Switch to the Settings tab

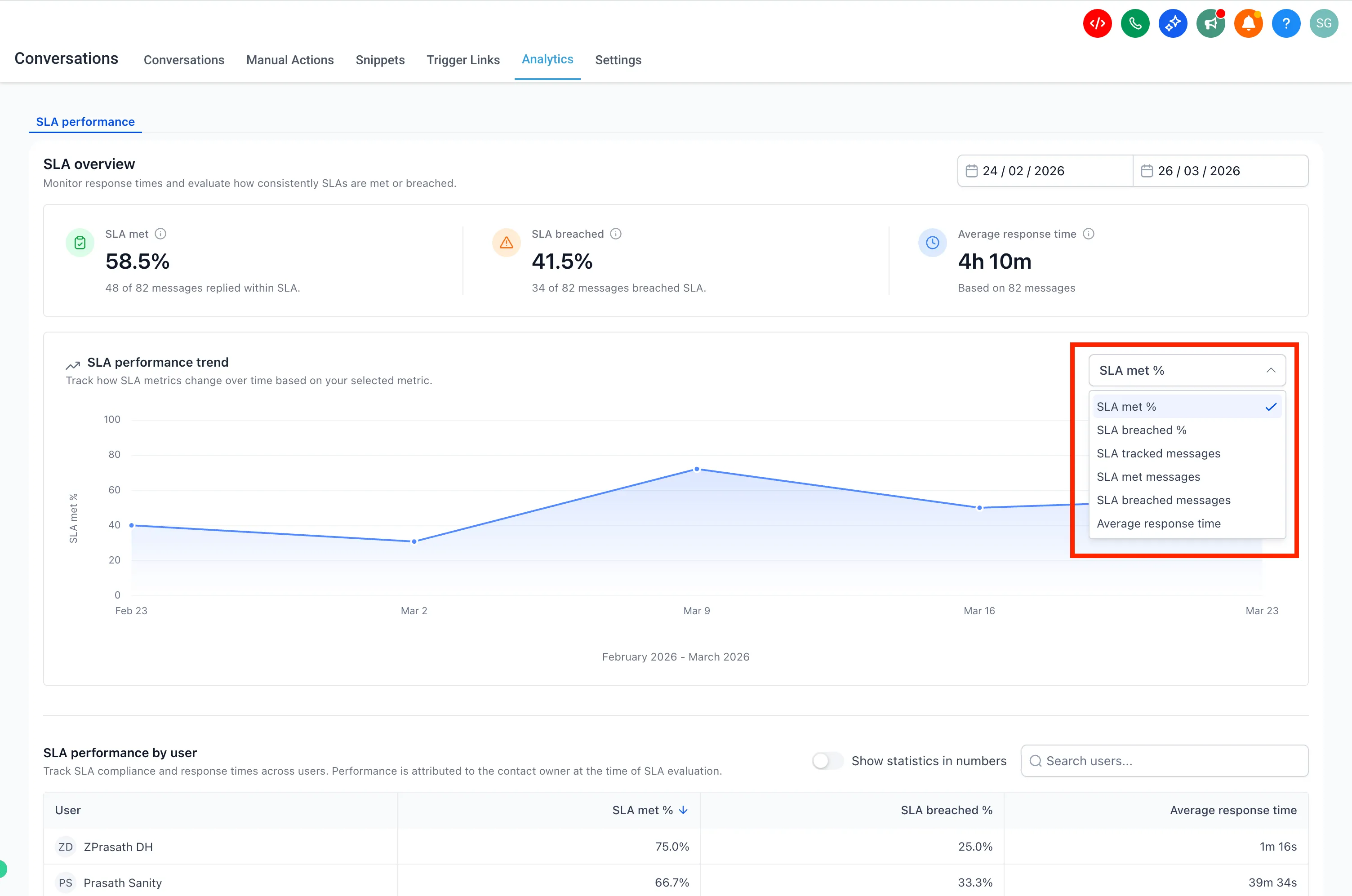point(618,60)
